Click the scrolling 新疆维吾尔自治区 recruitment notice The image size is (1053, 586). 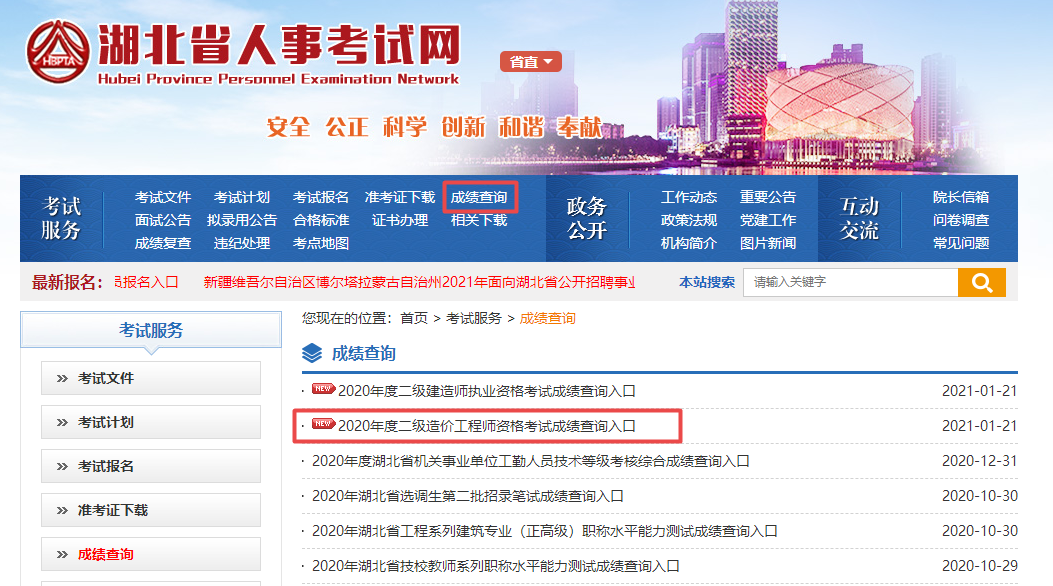(x=419, y=282)
